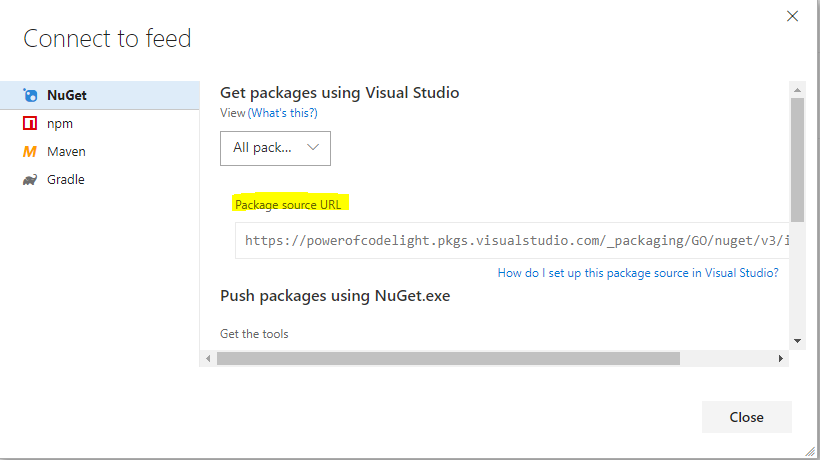
Task: Click the Close button
Action: coord(746,417)
